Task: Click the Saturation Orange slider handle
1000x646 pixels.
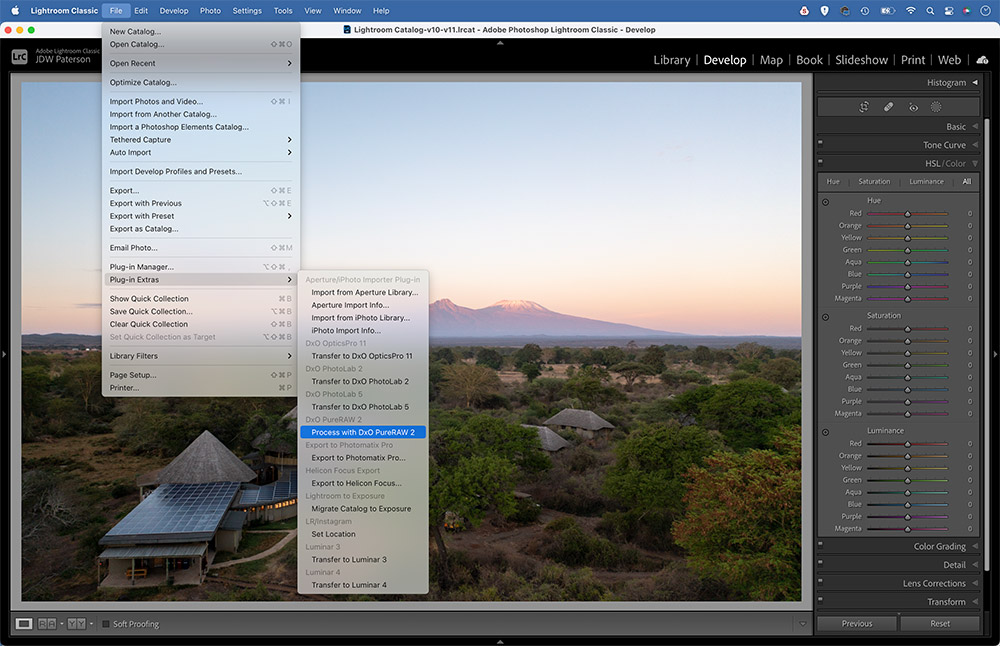Action: coord(908,341)
